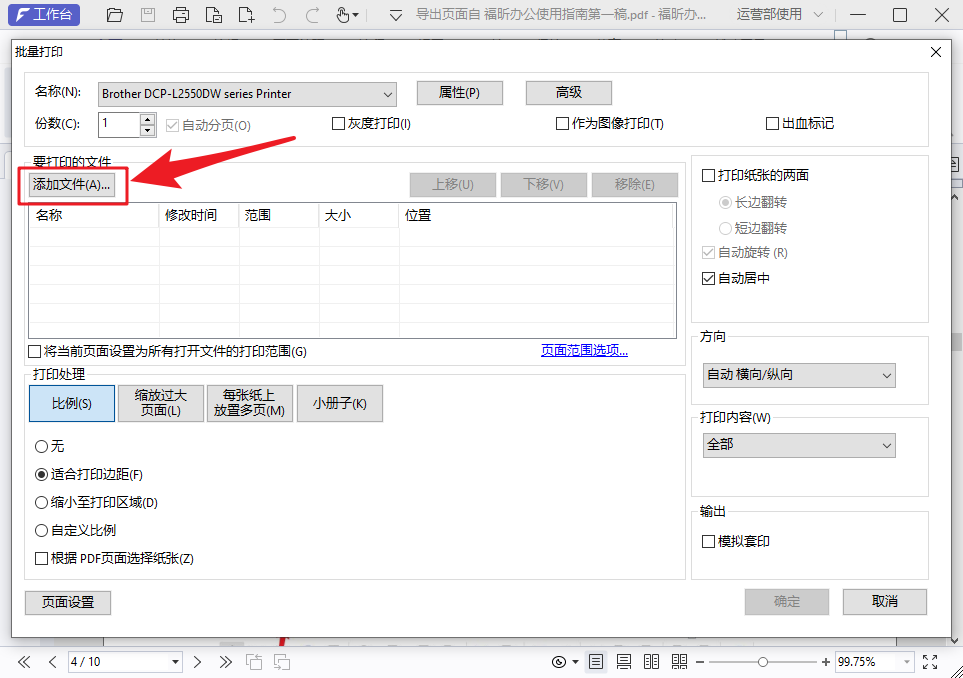The image size is (963, 678).
Task: Click the 取消 cancel button
Action: point(884,602)
